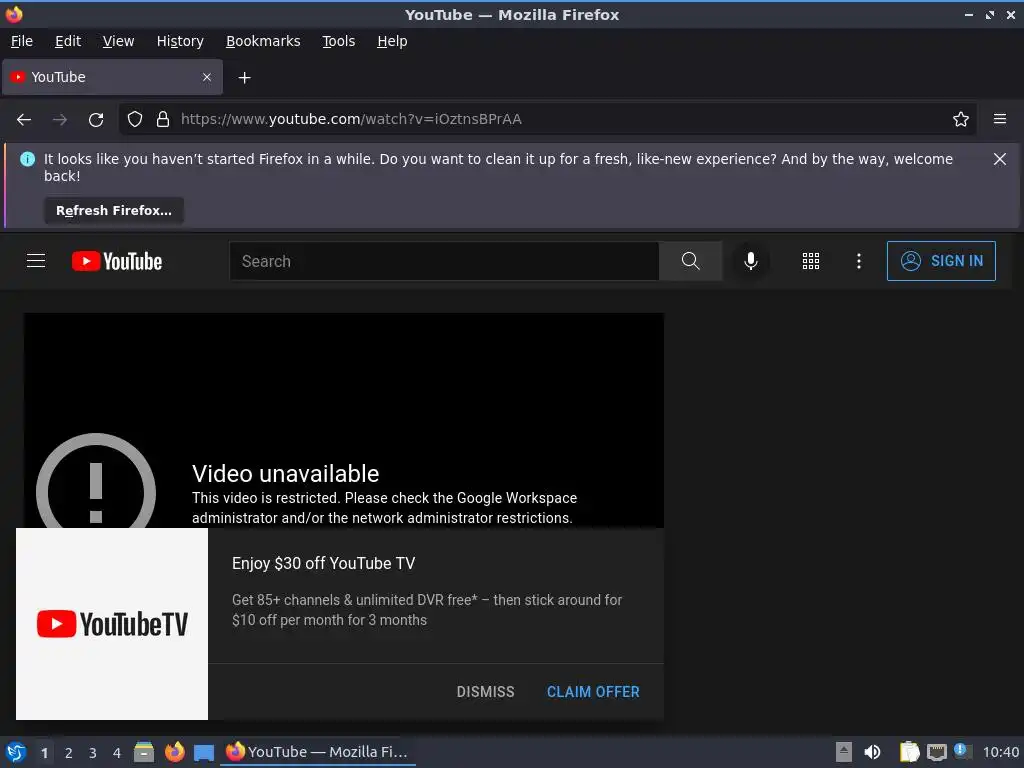
Task: Open the View menu
Action: tap(118, 41)
